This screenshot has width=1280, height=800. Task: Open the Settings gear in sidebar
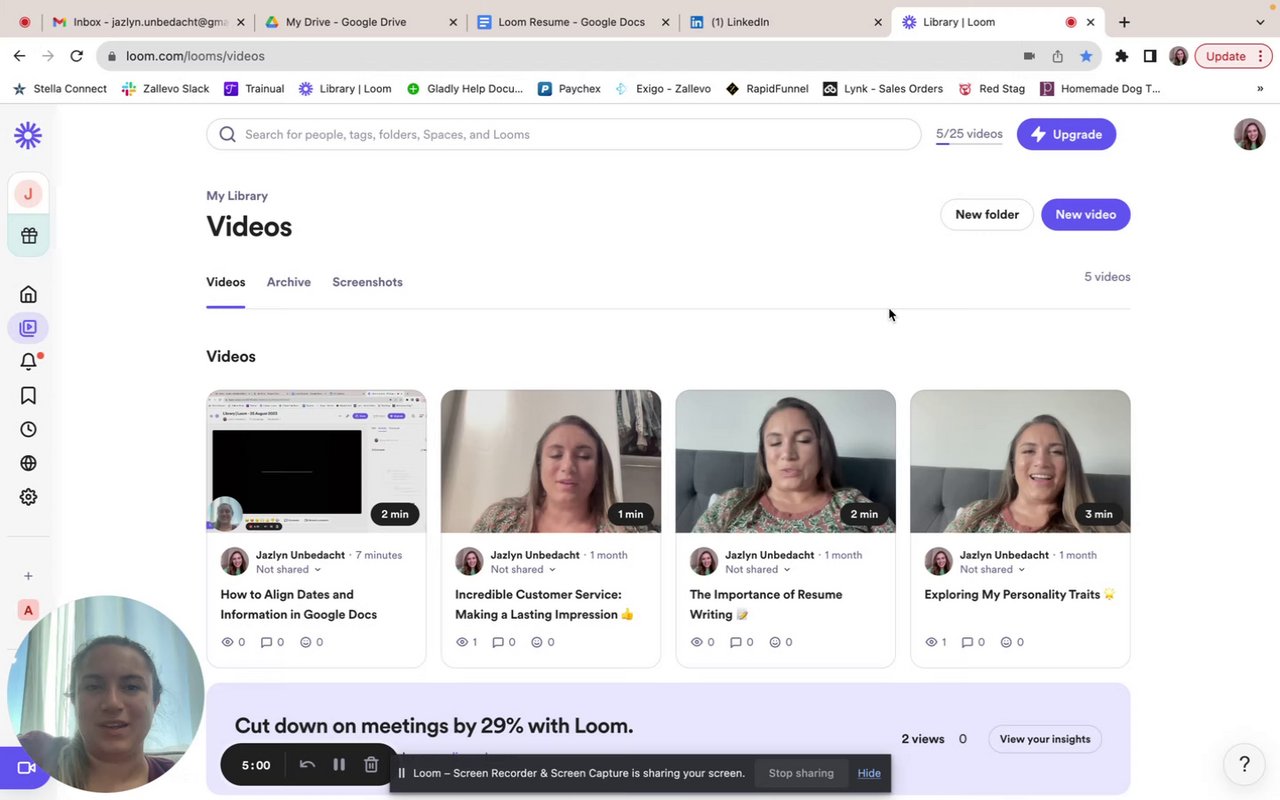point(28,497)
